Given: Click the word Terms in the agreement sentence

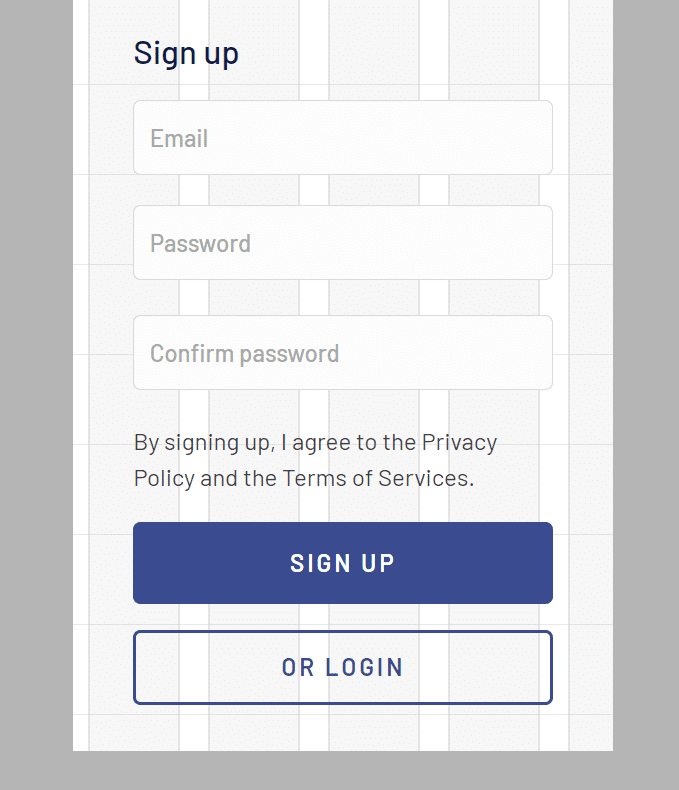Looking at the screenshot, I should click(312, 478).
